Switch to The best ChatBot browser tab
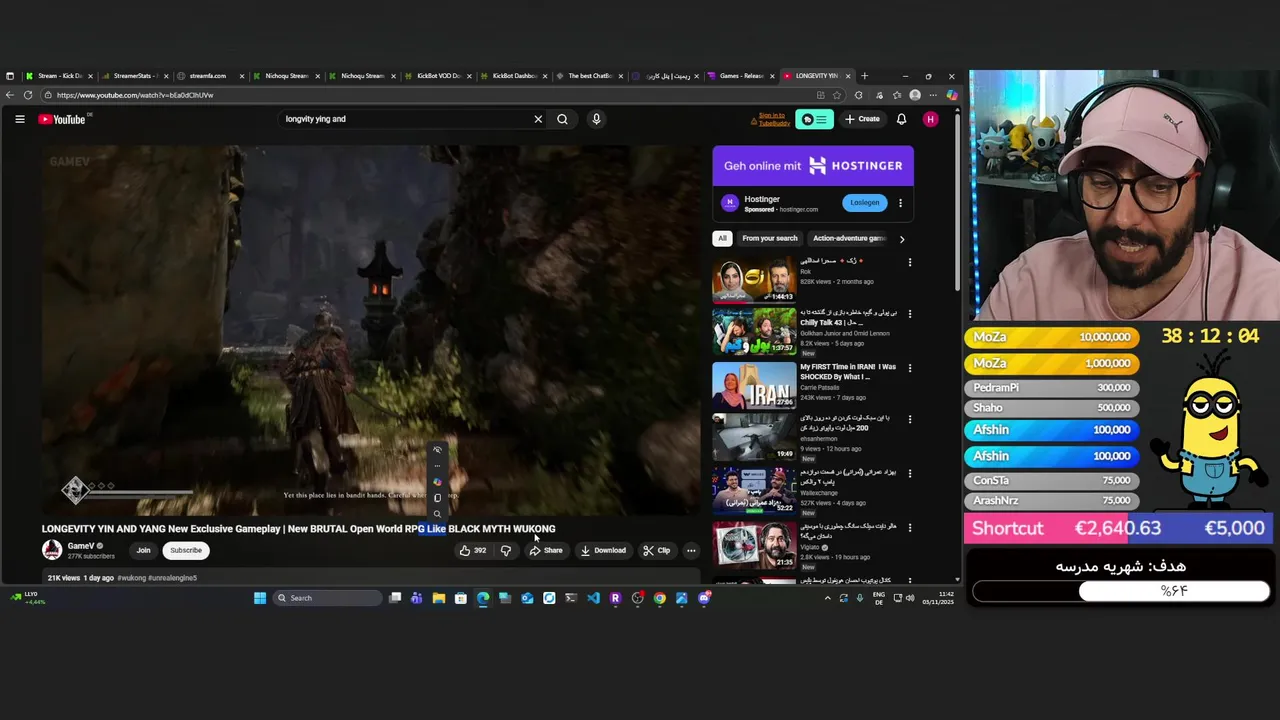1280x720 pixels. point(588,76)
